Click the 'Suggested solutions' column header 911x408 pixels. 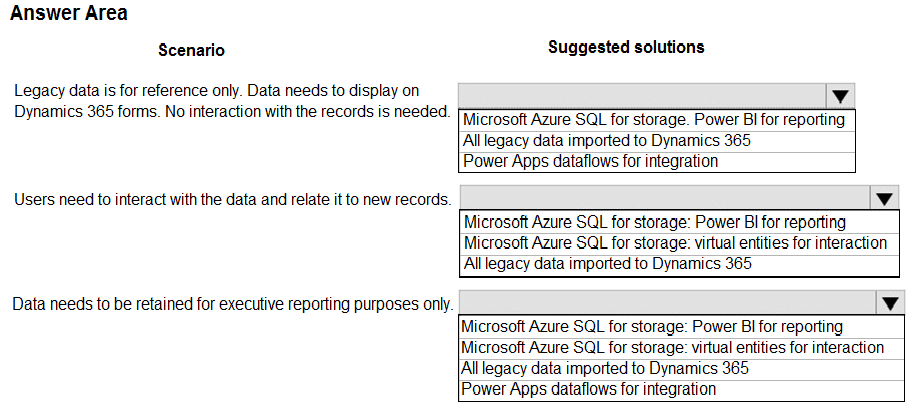click(626, 47)
